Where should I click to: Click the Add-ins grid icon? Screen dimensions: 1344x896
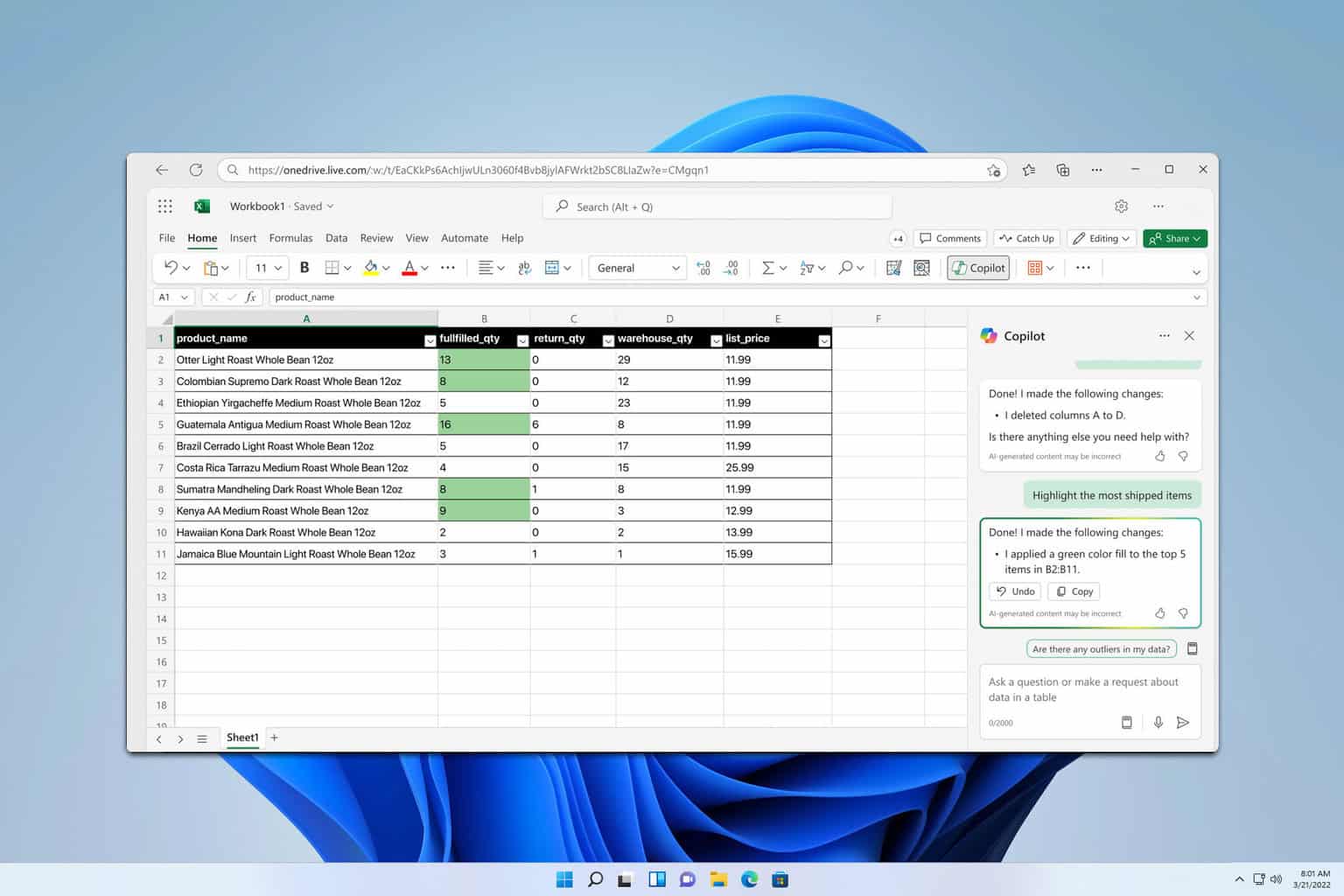pos(1035,268)
